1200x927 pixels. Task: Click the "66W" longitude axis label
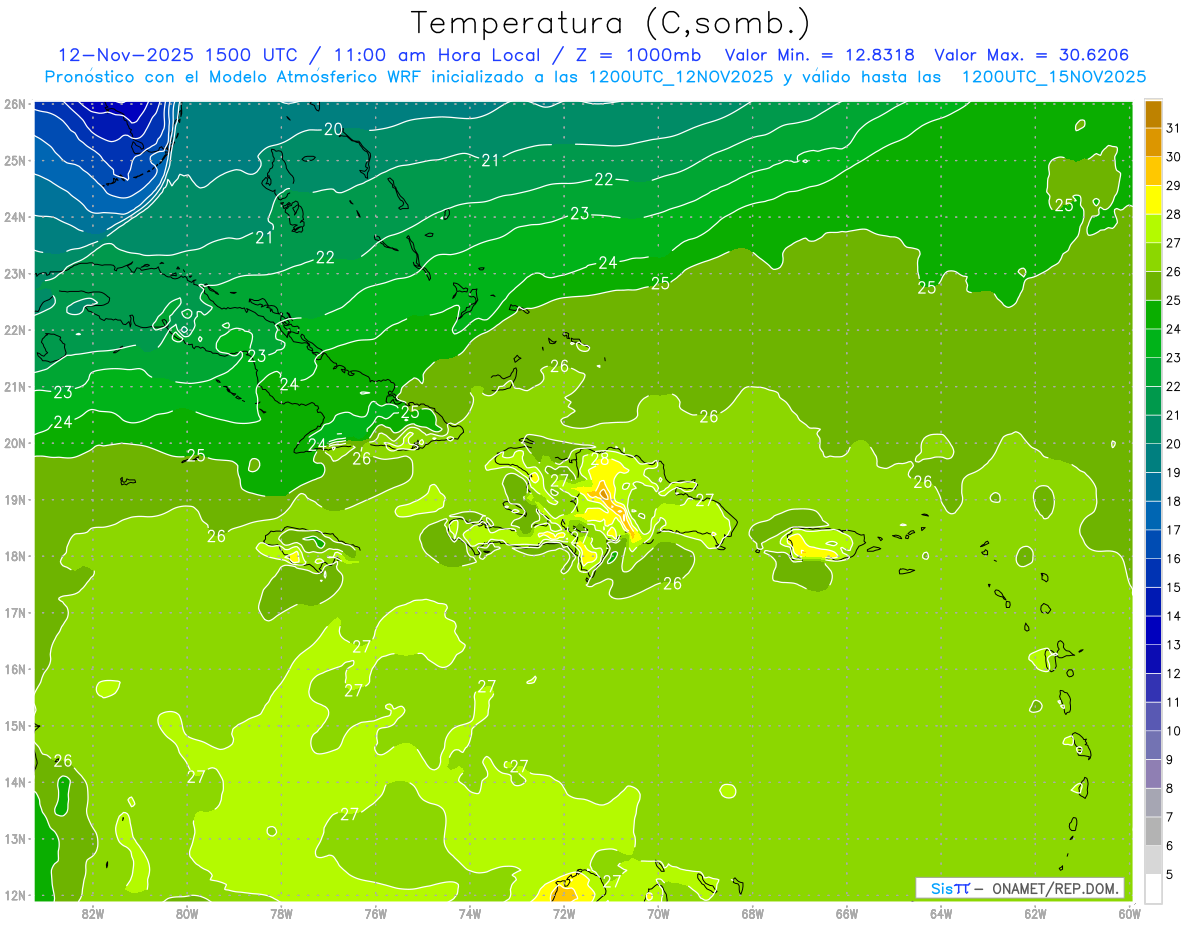846,913
